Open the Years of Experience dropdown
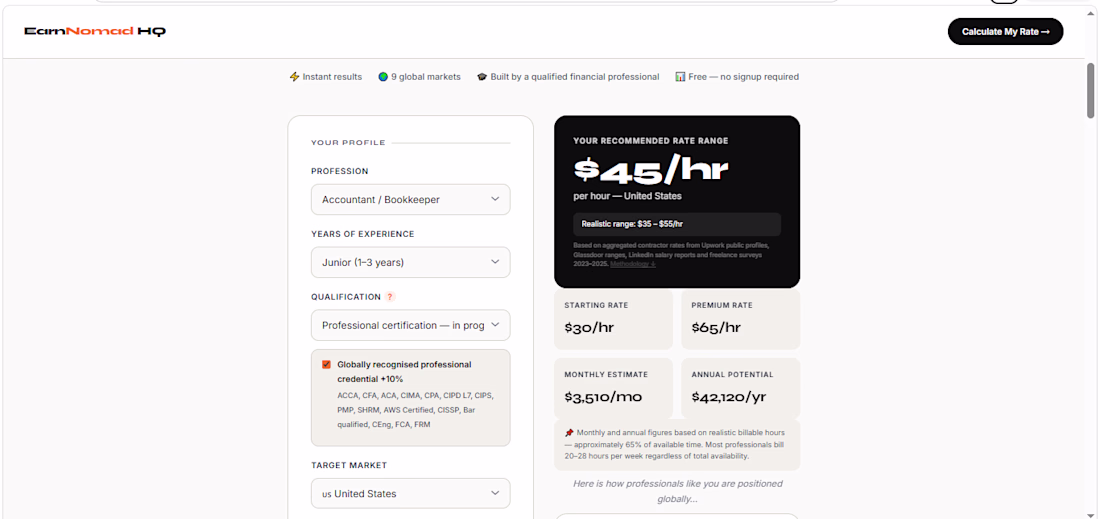 click(x=410, y=262)
